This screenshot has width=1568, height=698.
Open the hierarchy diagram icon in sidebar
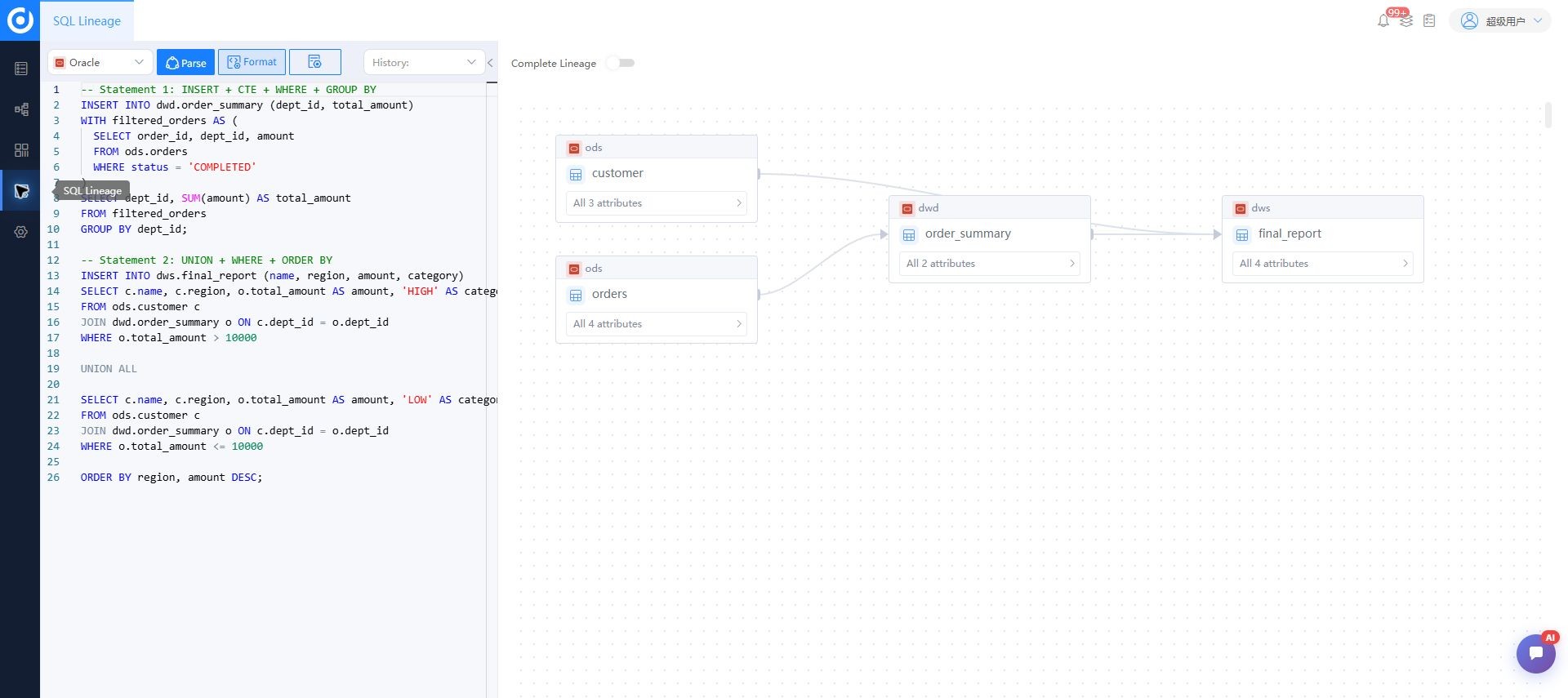tap(21, 109)
